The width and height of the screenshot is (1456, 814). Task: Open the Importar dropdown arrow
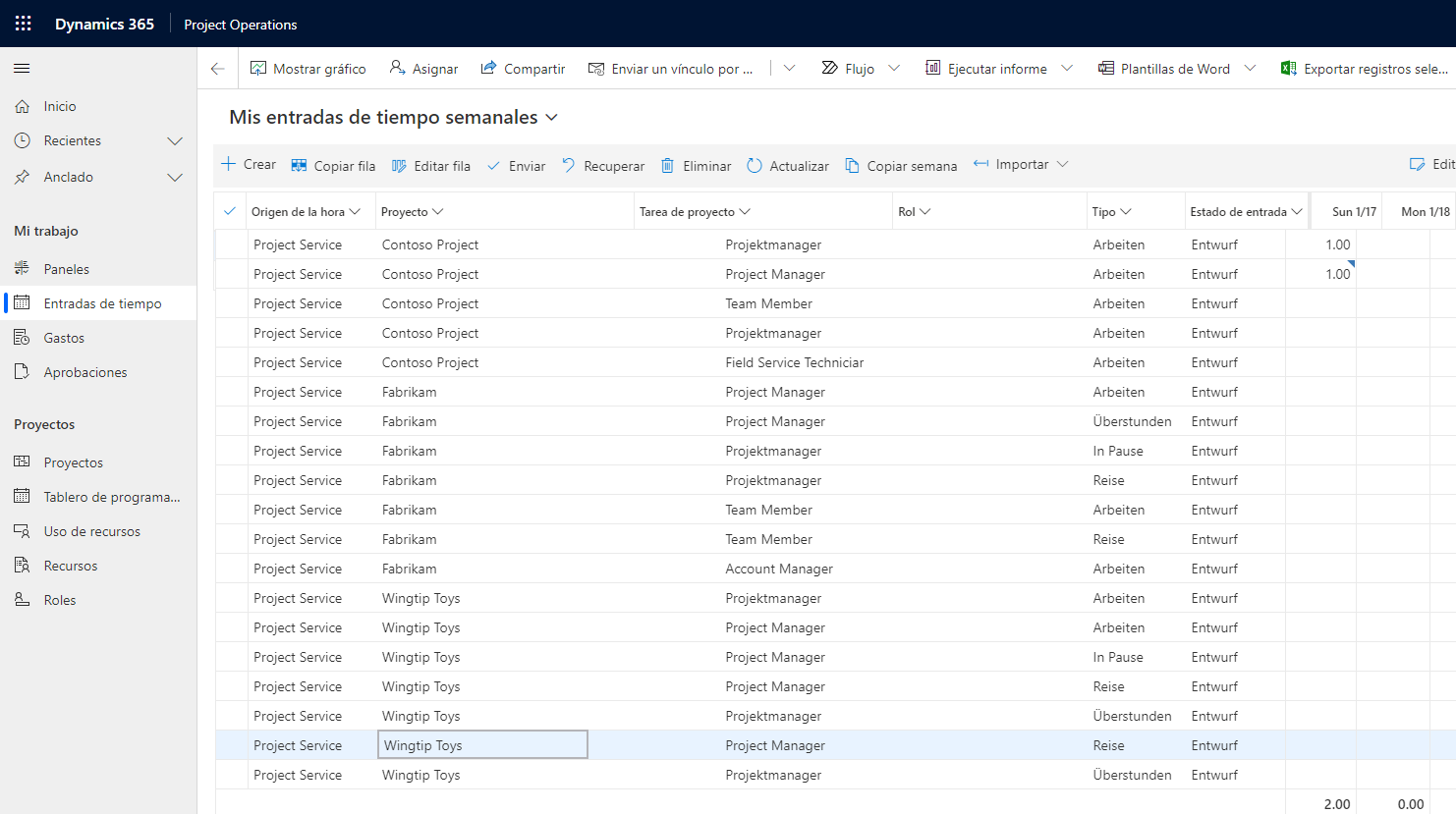1062,164
